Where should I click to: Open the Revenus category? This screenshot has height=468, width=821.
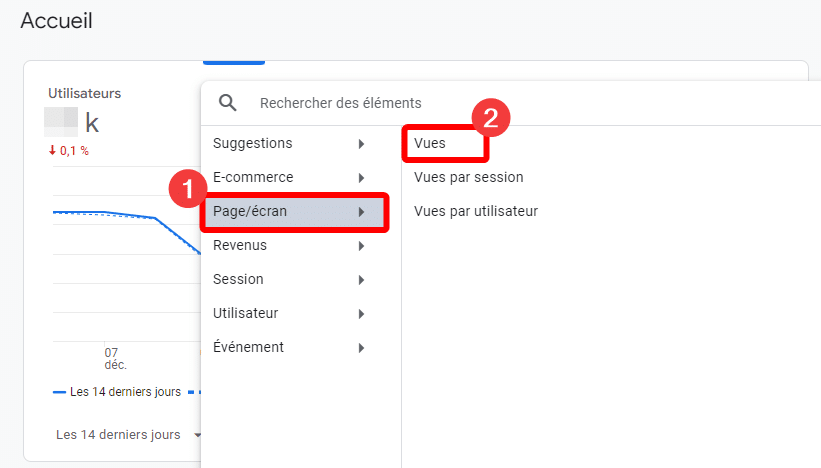tap(240, 246)
